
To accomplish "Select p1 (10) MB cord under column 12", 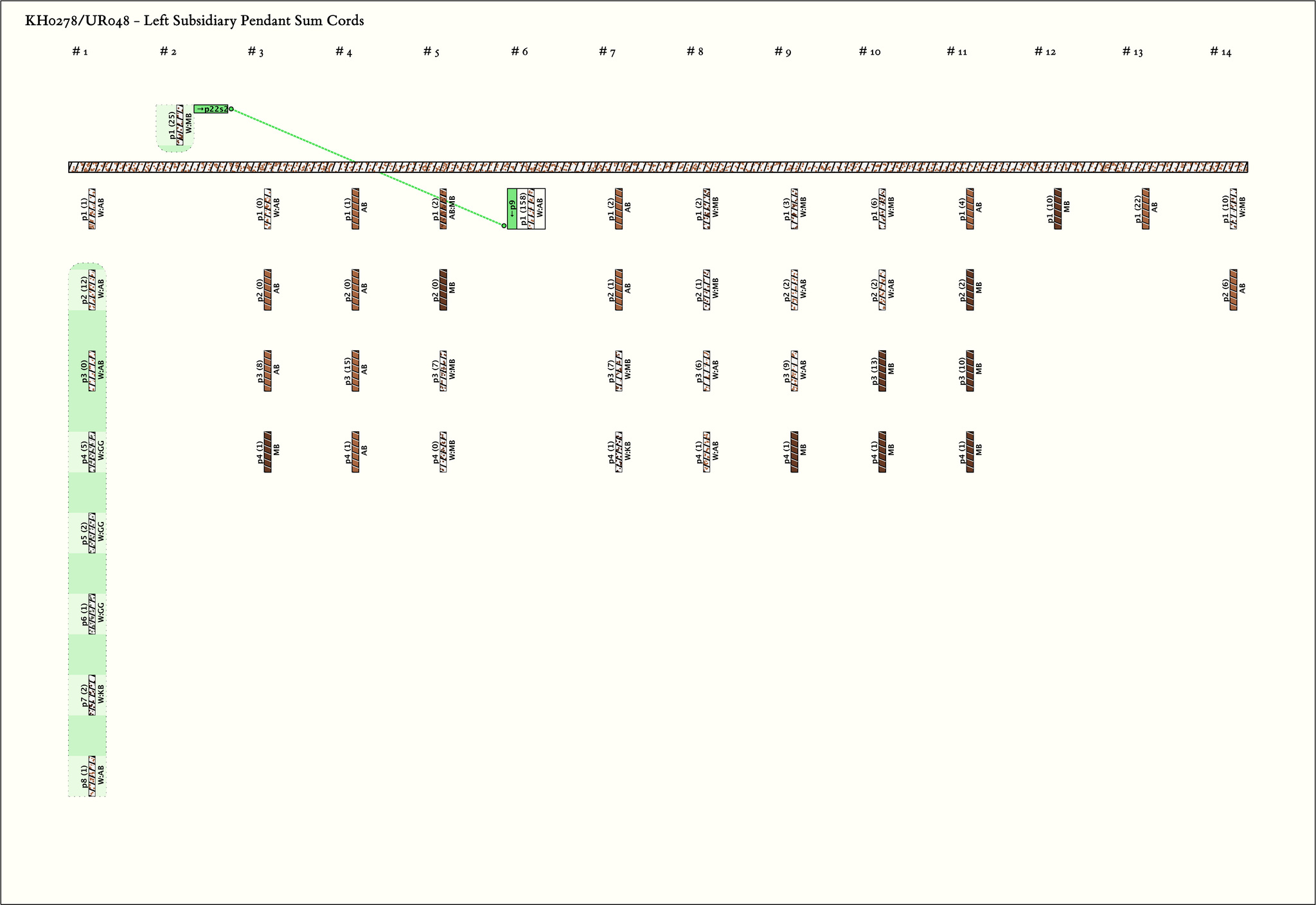I will click(1058, 209).
